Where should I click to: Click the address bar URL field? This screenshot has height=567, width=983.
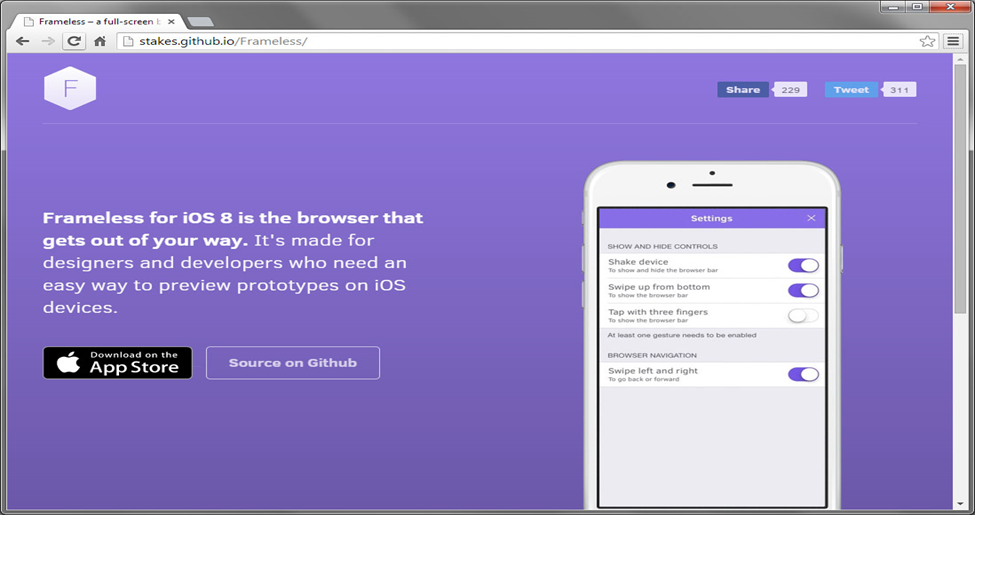(x=527, y=41)
